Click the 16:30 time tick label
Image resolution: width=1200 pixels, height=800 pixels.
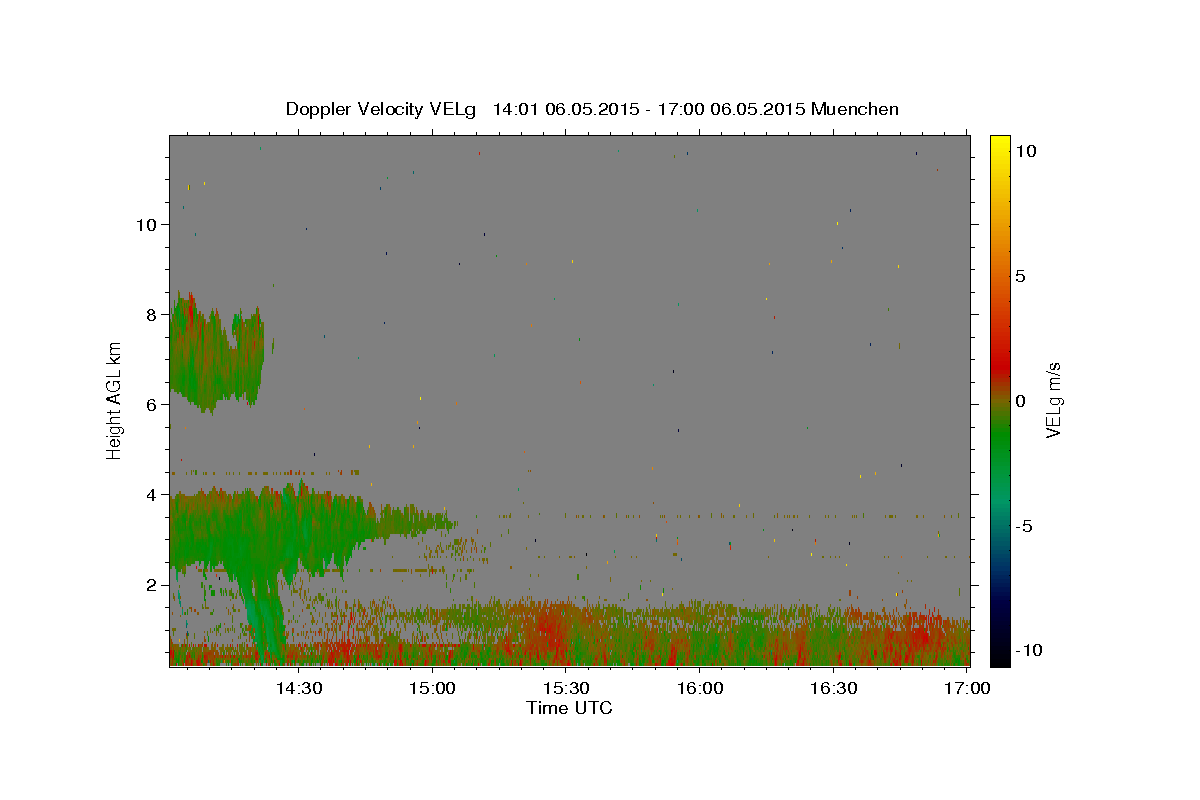pyautogui.click(x=834, y=688)
